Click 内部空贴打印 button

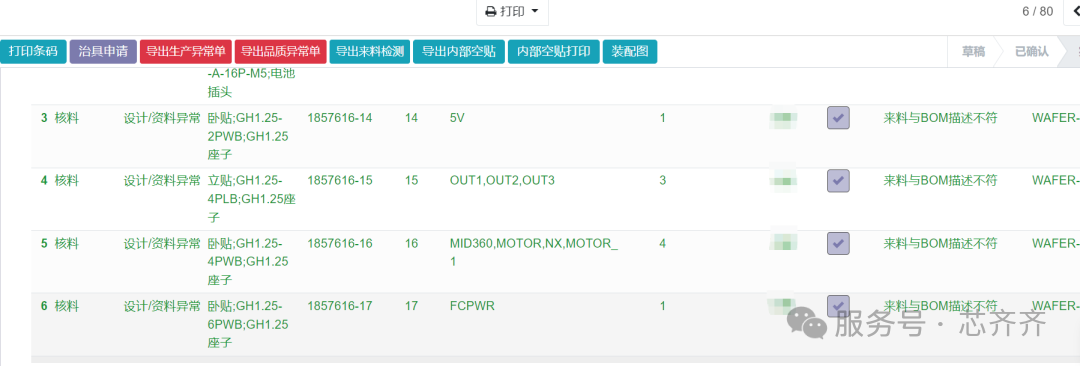[554, 52]
